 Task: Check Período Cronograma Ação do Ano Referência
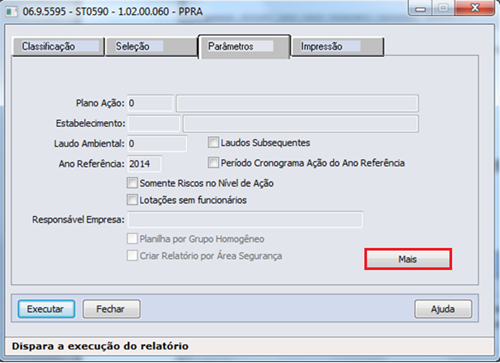tap(213, 163)
